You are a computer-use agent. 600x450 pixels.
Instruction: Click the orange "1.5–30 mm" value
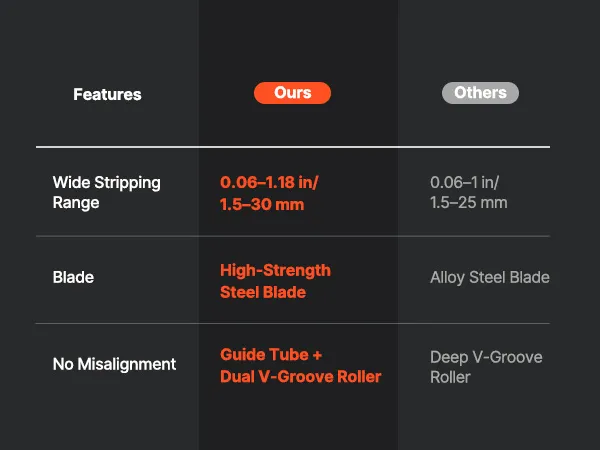click(262, 203)
